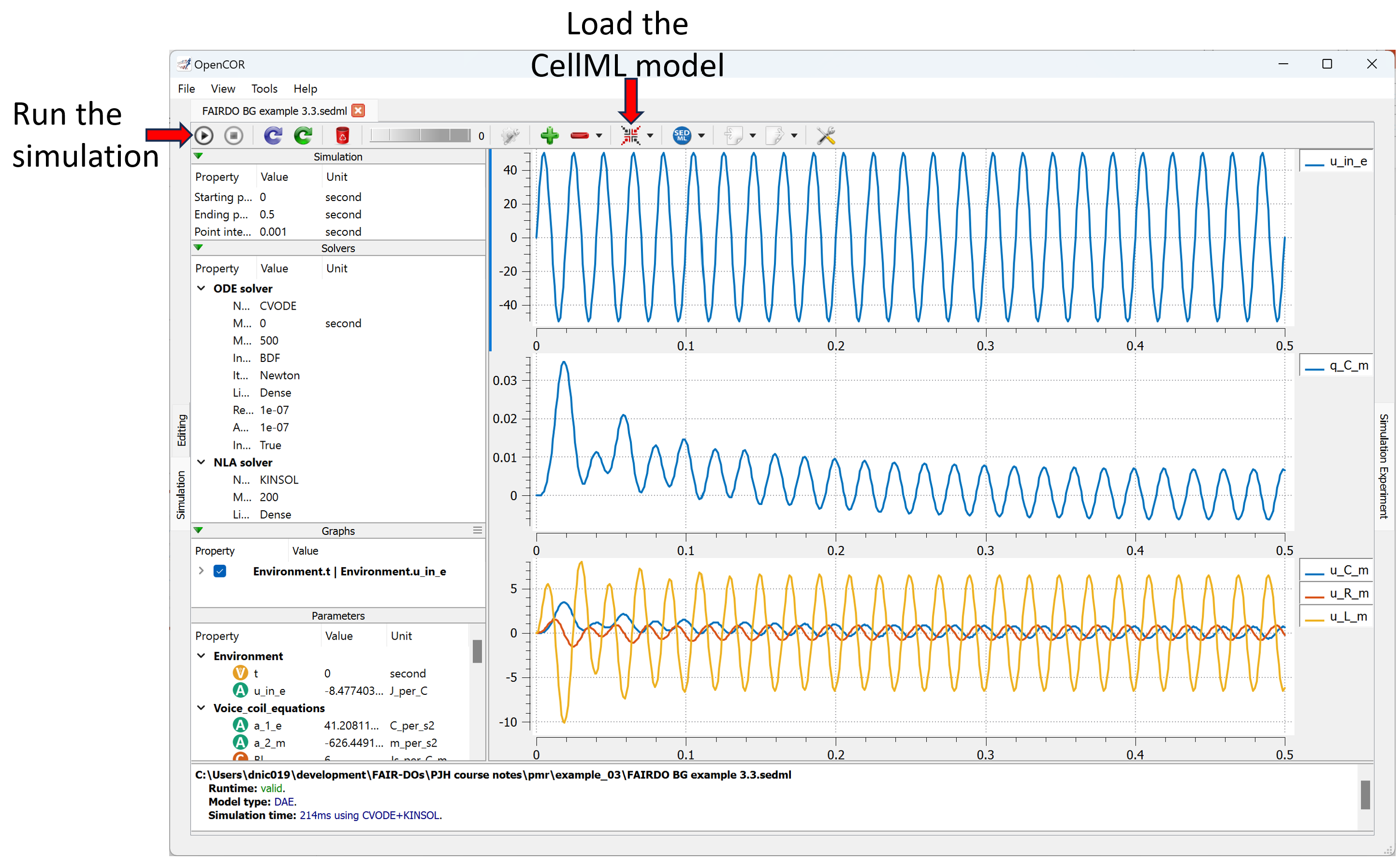This screenshot has width=1400, height=861.
Task: Uncheck the Environment.t graph checkbox
Action: tap(220, 571)
